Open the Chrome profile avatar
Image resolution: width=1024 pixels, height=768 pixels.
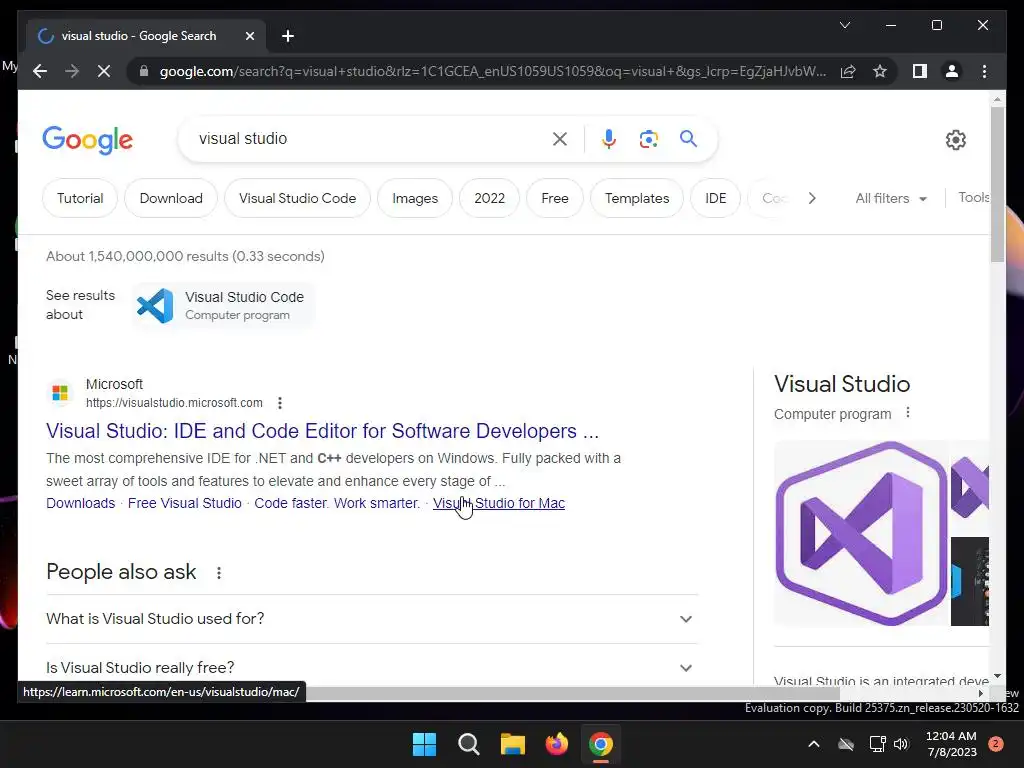point(952,71)
